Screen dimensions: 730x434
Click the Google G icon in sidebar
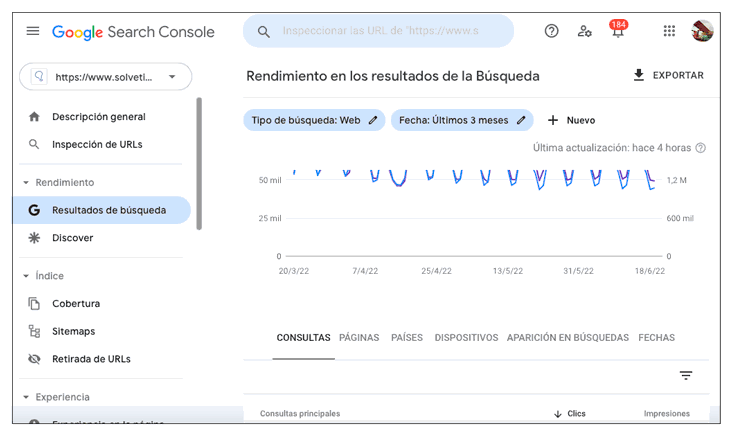click(x=34, y=210)
